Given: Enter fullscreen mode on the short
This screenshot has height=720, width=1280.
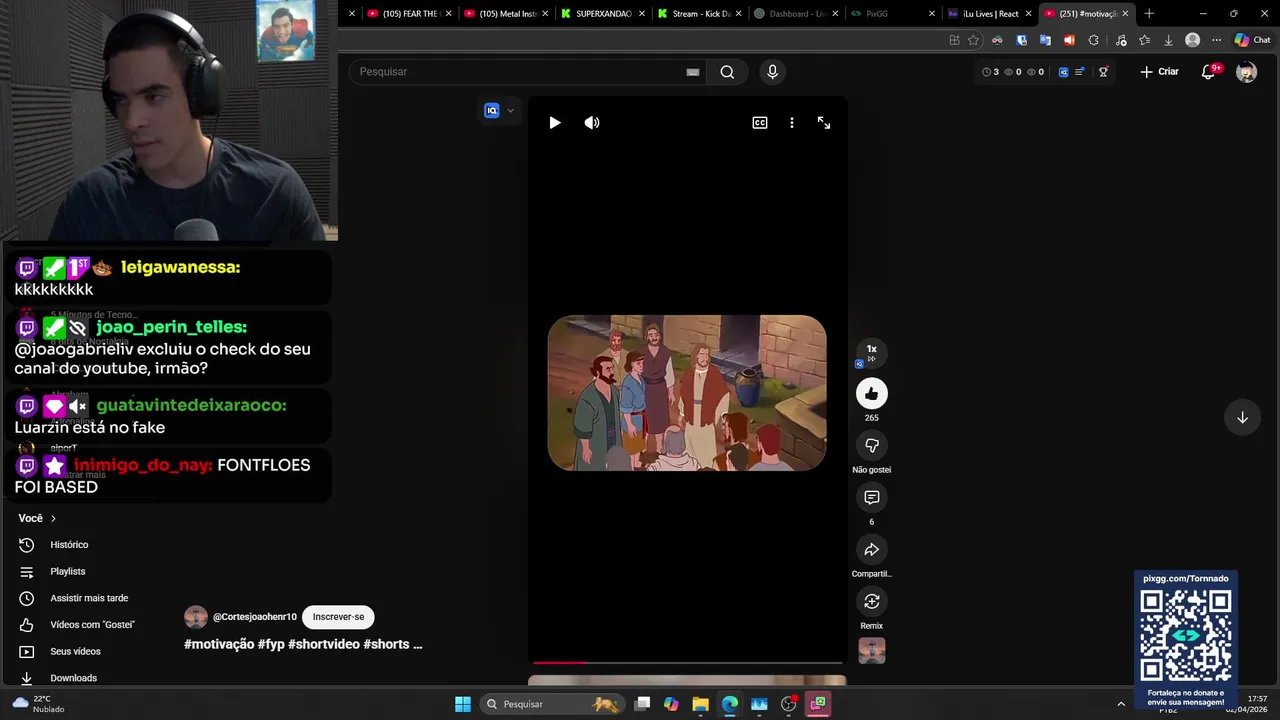Looking at the screenshot, I should point(824,122).
